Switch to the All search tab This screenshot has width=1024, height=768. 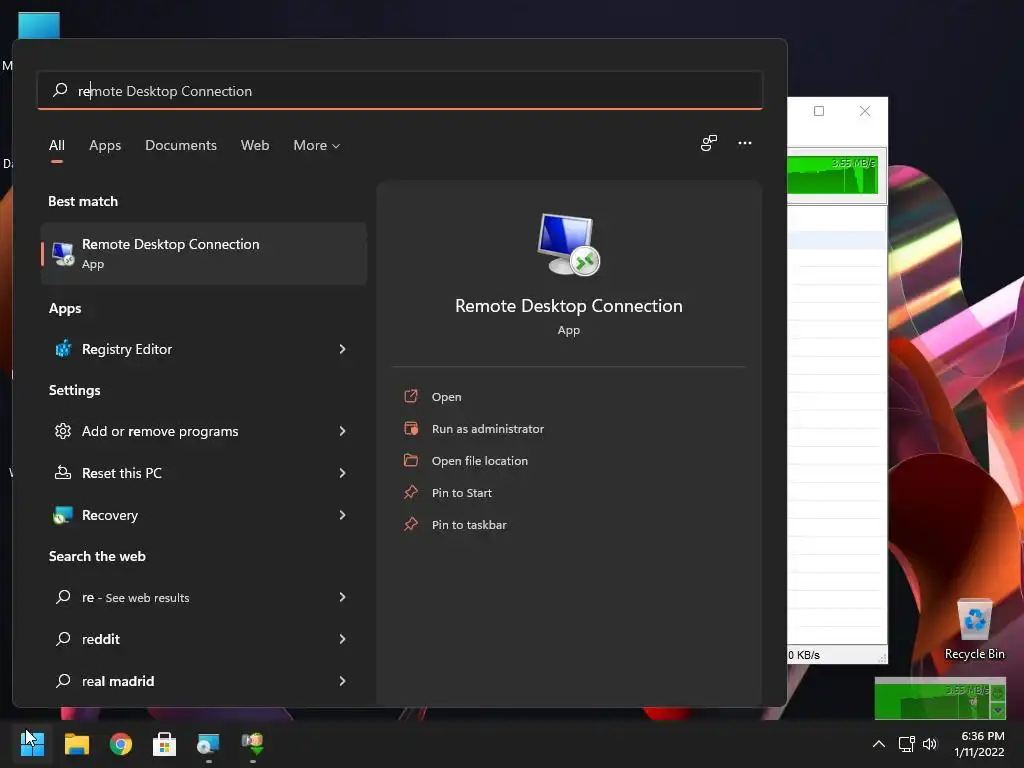[x=57, y=145]
